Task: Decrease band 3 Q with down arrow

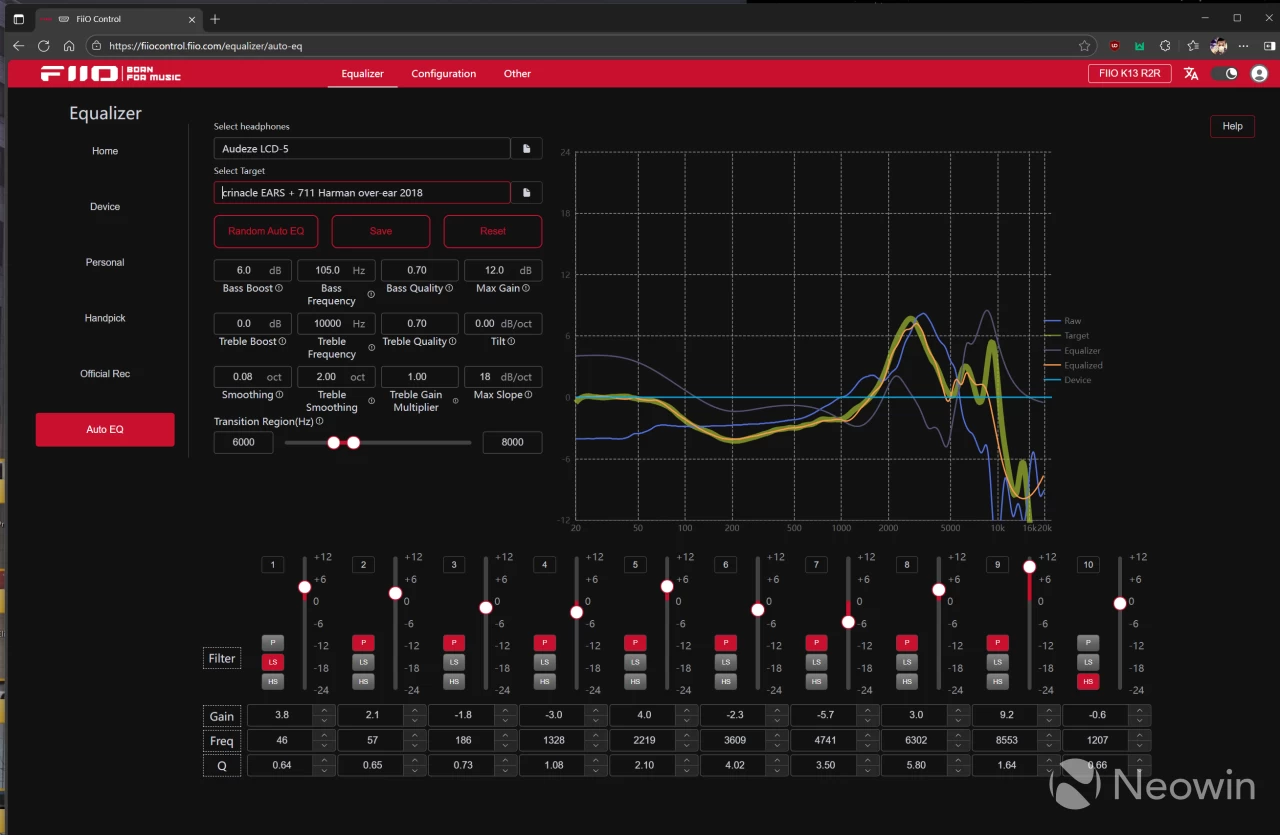Action: coord(505,770)
